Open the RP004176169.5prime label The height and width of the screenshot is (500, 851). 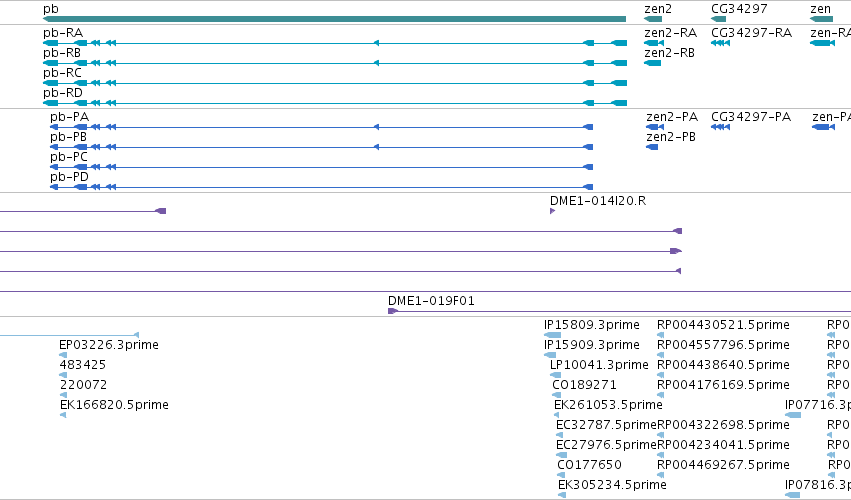point(723,385)
